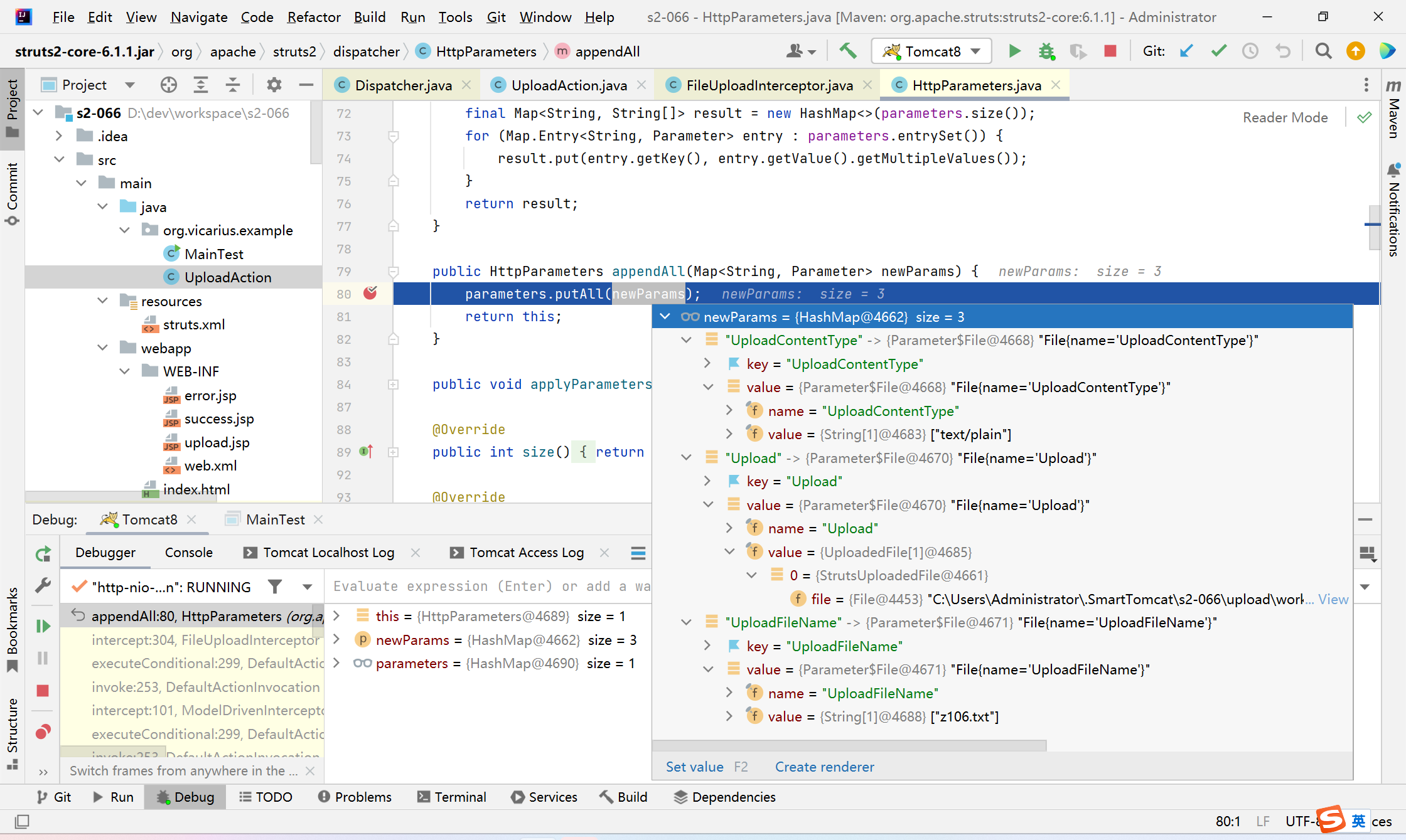Click the green Run Tomcat8 play icon
Viewport: 1406px width, 840px height.
click(1014, 51)
